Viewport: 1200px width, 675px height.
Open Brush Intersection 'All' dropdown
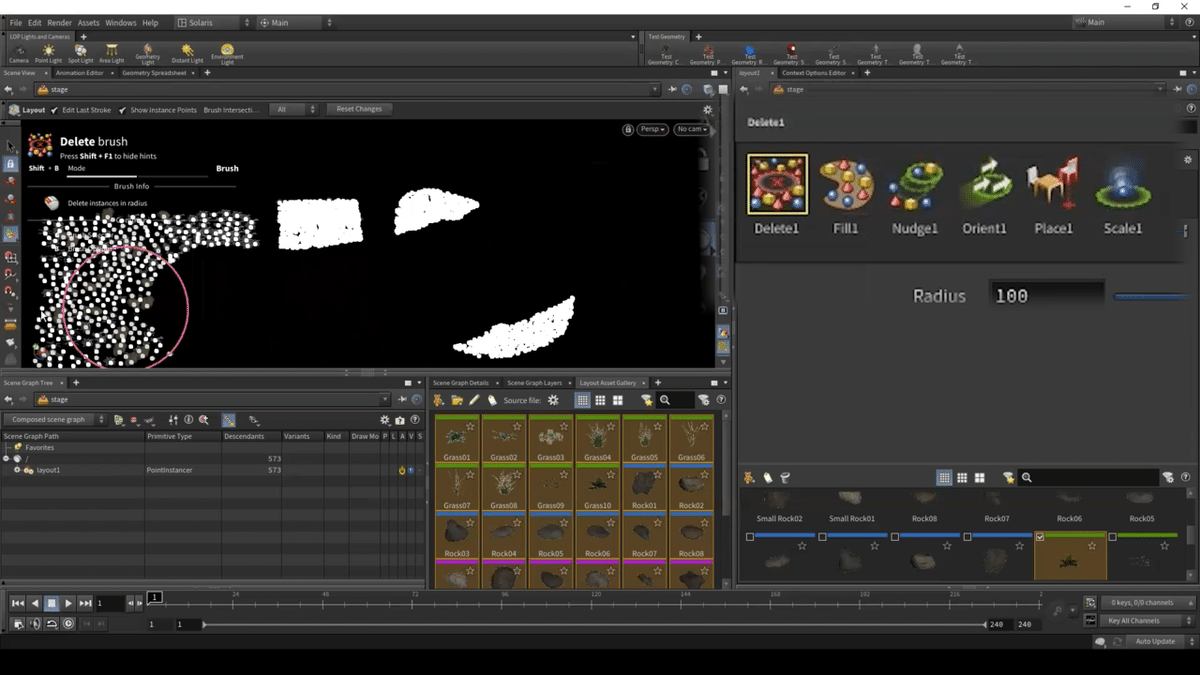[x=293, y=110]
